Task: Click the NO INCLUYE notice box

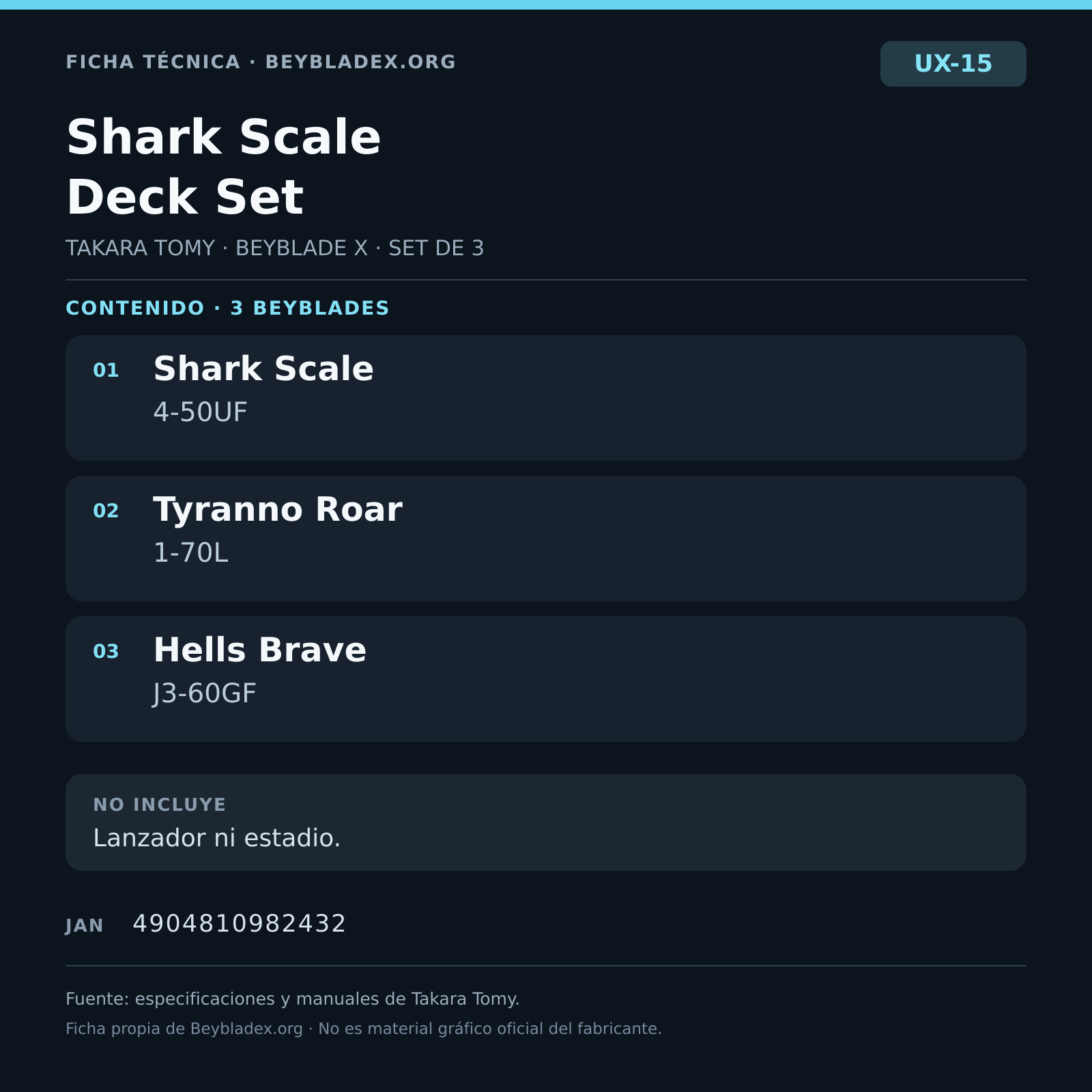Action: [x=546, y=822]
